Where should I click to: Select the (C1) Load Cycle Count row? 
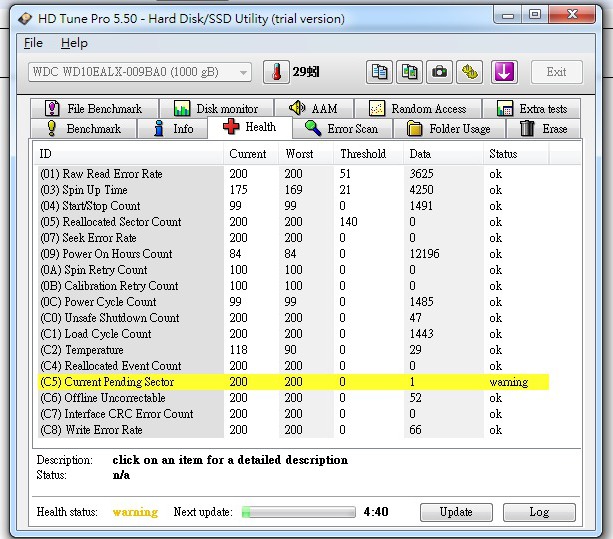pyautogui.click(x=293, y=334)
